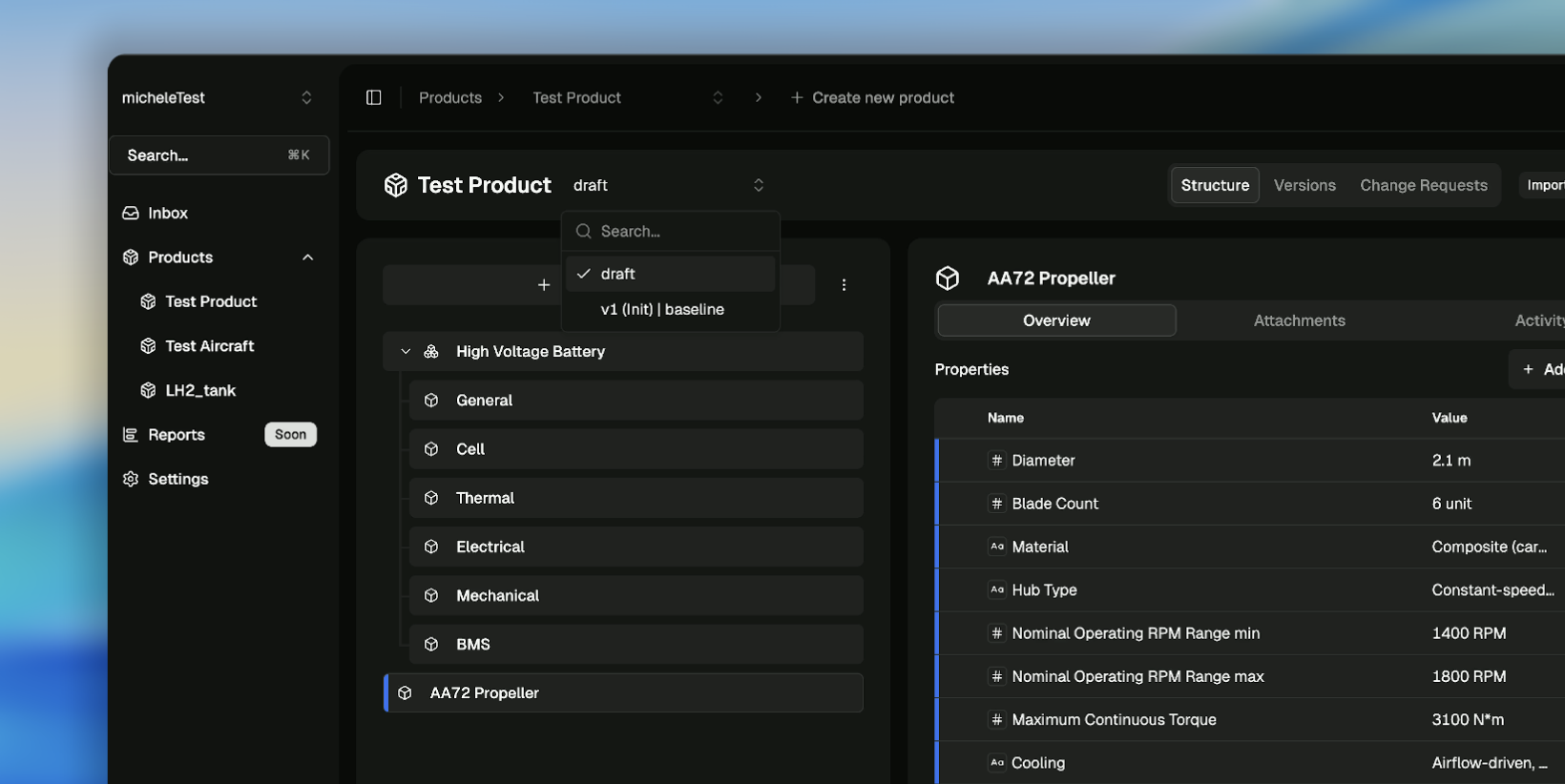Switch to the Versions tab

(1304, 185)
